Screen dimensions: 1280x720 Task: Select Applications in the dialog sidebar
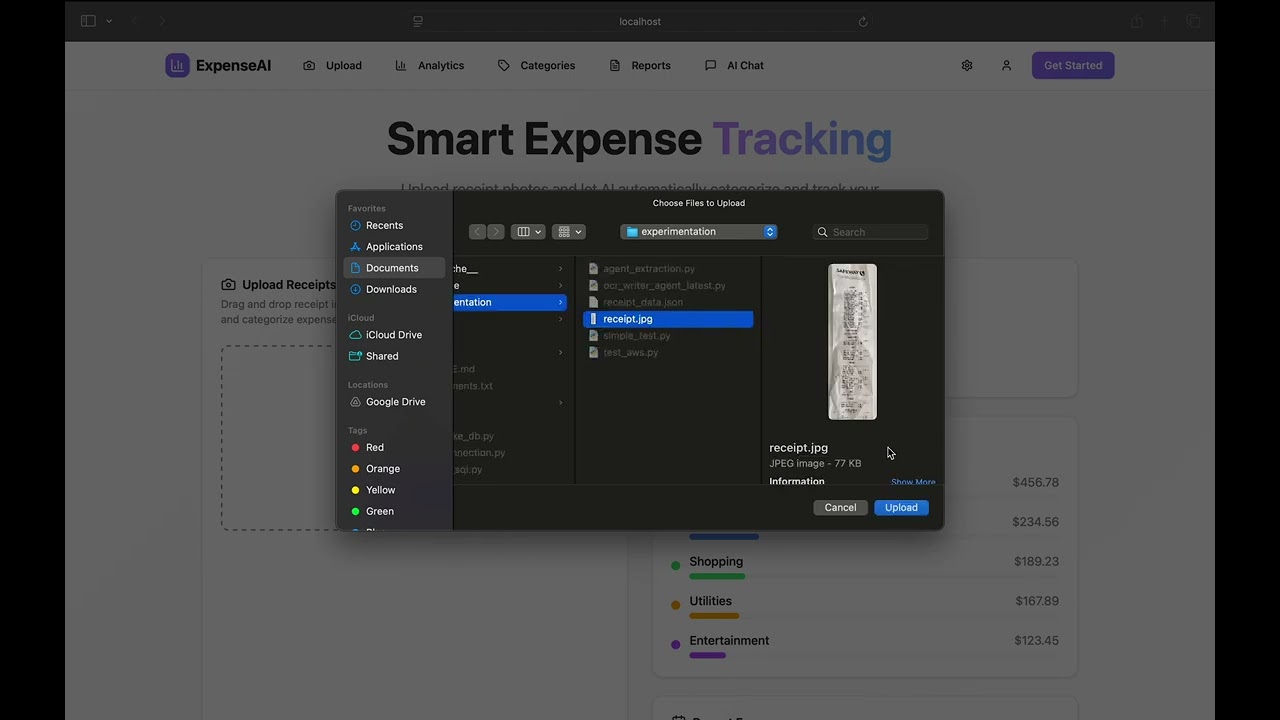coord(394,246)
